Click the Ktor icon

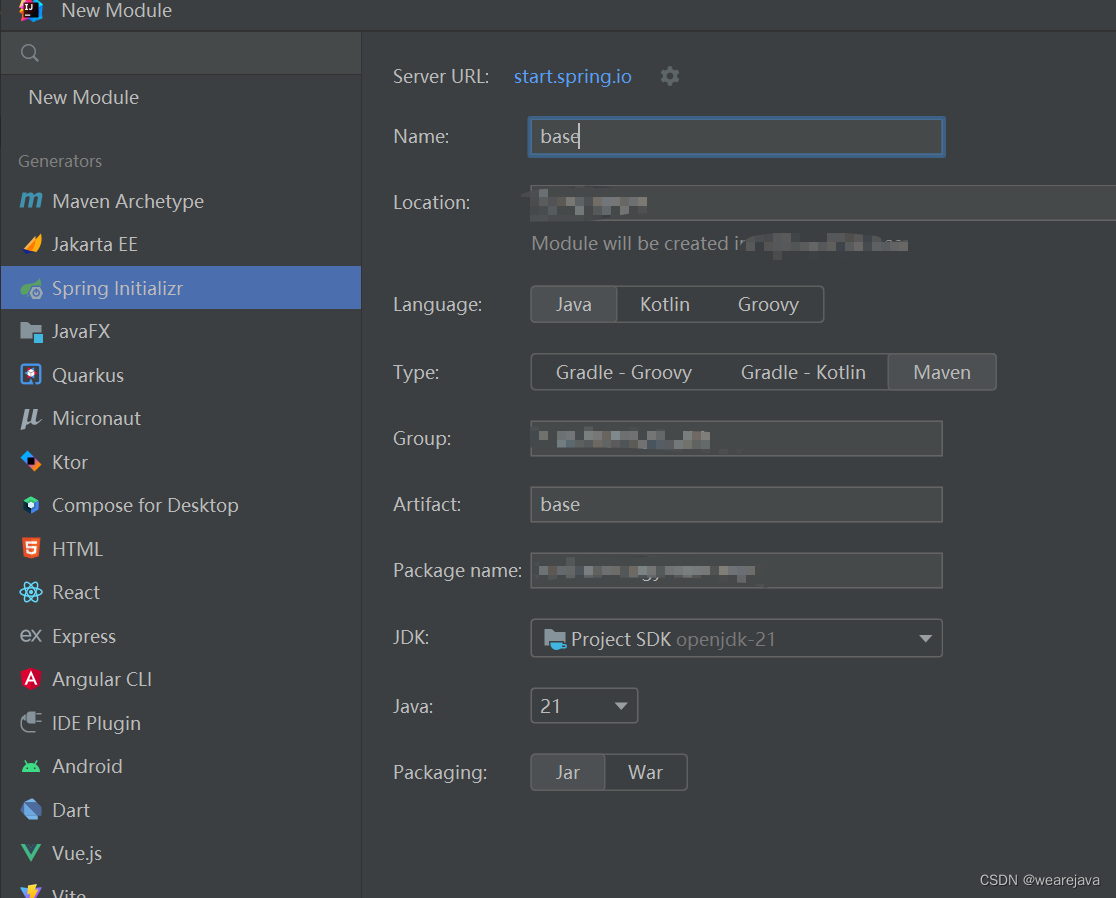[31, 462]
